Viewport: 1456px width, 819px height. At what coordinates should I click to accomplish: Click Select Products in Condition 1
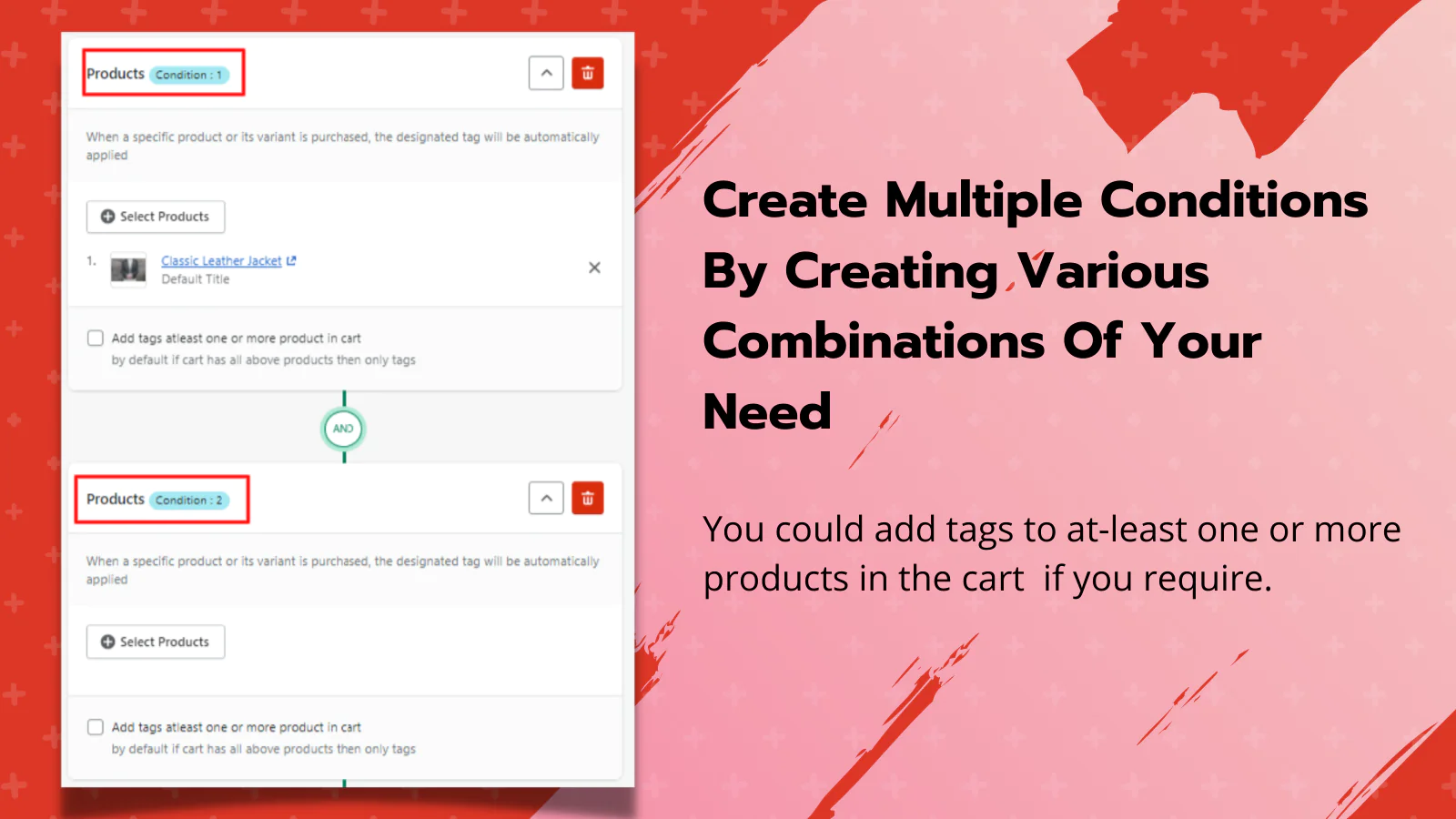pyautogui.click(x=156, y=217)
